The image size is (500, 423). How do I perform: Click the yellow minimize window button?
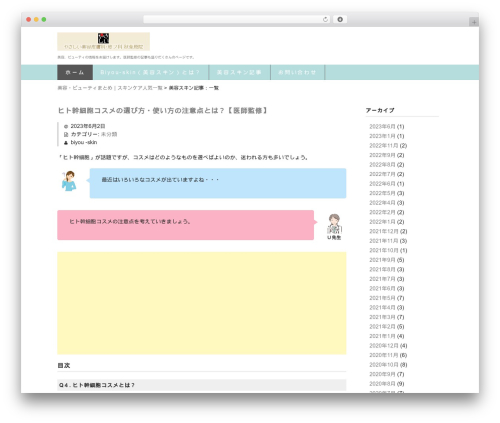pos(36,20)
